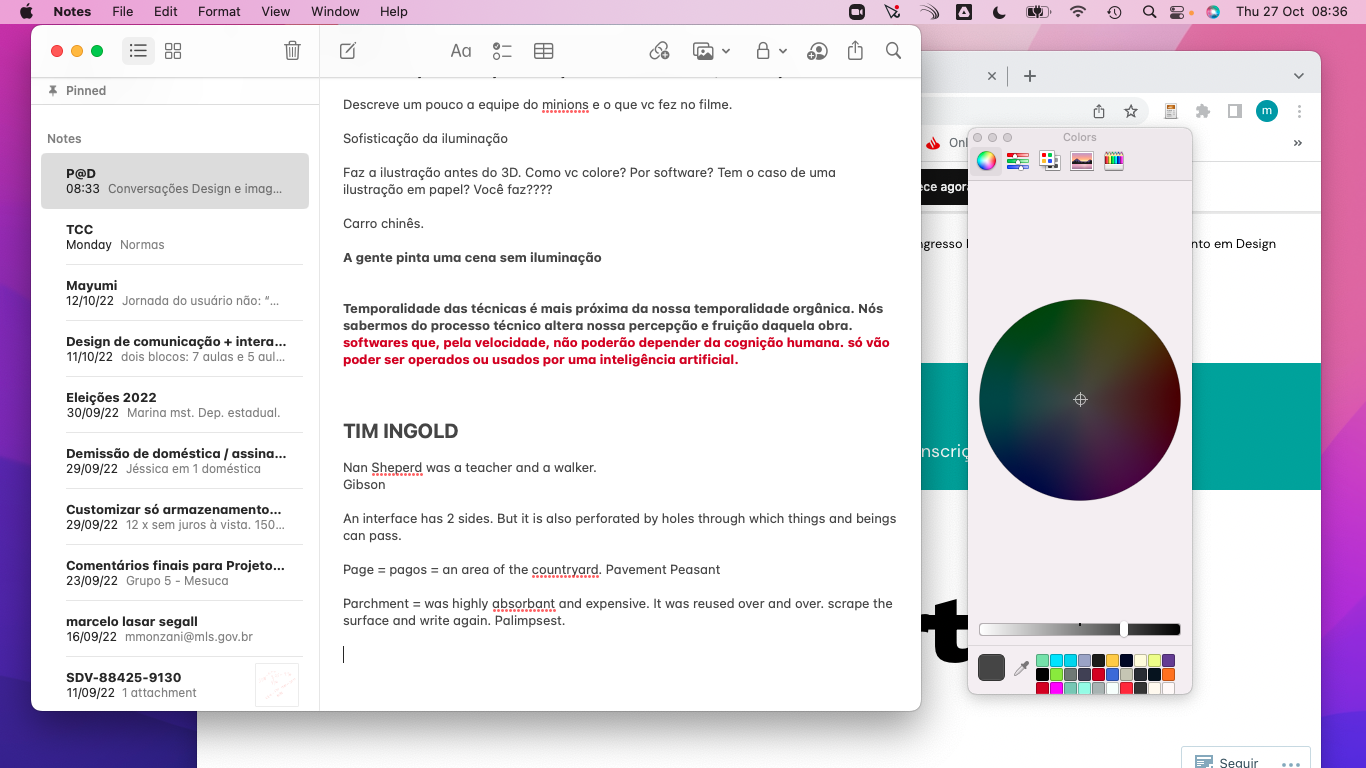This screenshot has width=1366, height=768.
Task: Close the Chrome tab
Action: (992, 76)
